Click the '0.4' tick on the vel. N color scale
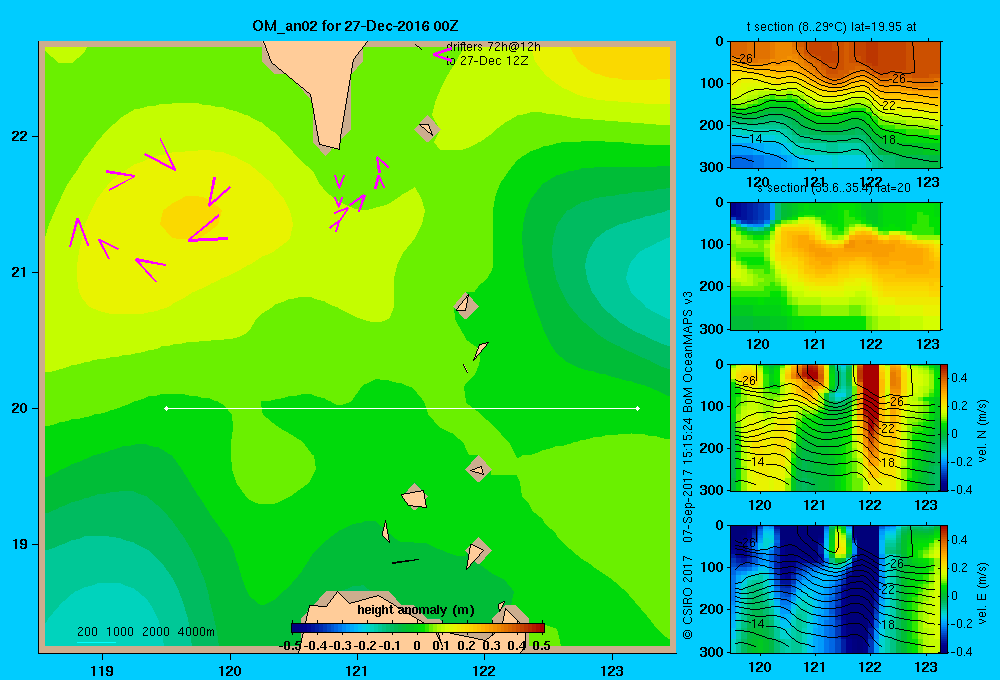The image size is (1000, 680). (x=959, y=378)
